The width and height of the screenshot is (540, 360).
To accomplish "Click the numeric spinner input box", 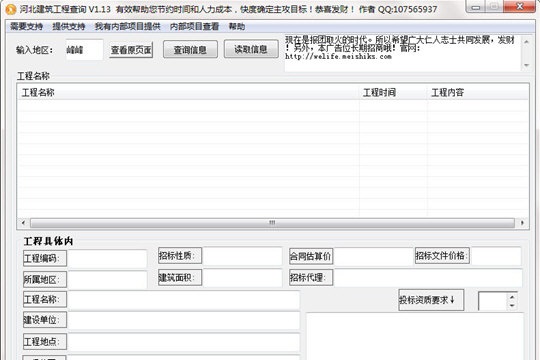I will coord(493,301).
